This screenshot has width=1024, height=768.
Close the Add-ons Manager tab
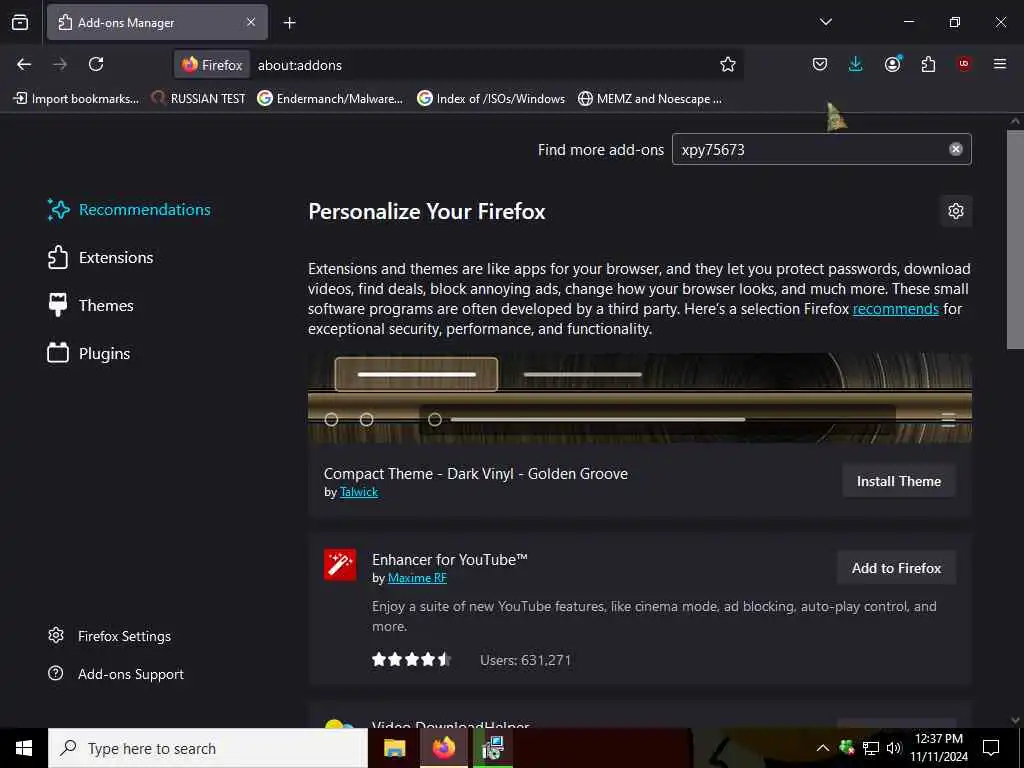click(x=251, y=22)
